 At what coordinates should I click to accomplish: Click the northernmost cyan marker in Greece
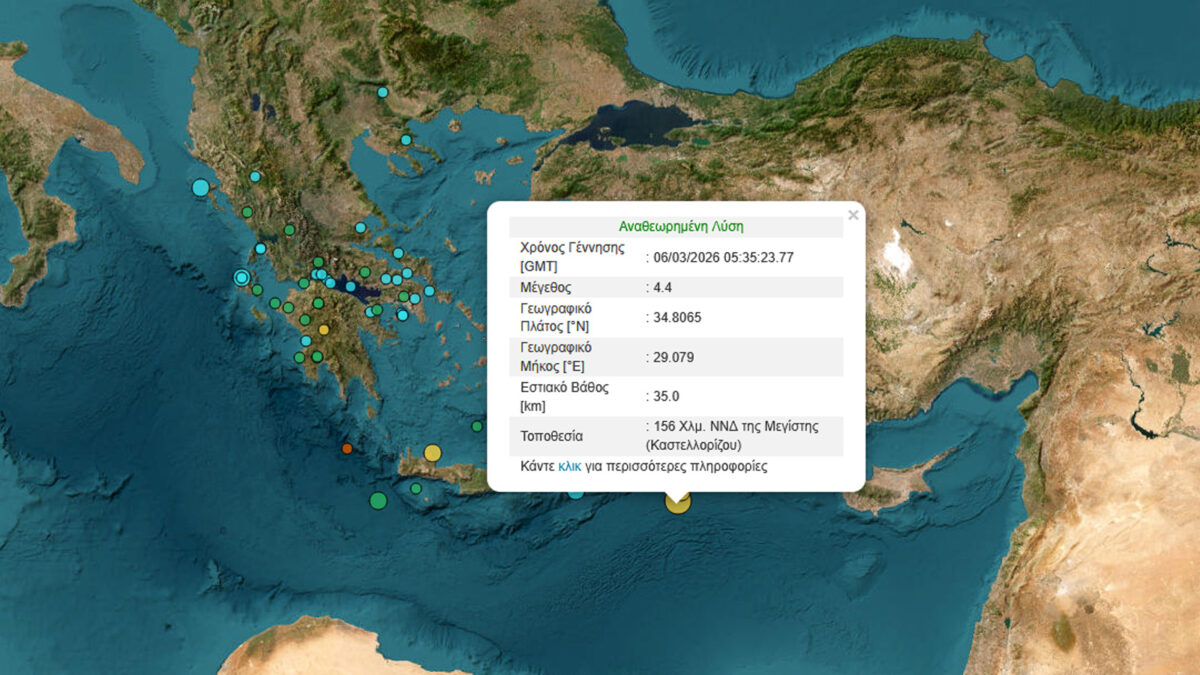tap(382, 92)
